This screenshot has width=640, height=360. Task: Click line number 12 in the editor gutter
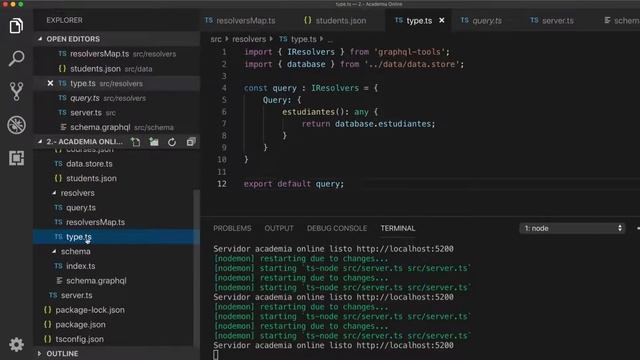[222, 184]
